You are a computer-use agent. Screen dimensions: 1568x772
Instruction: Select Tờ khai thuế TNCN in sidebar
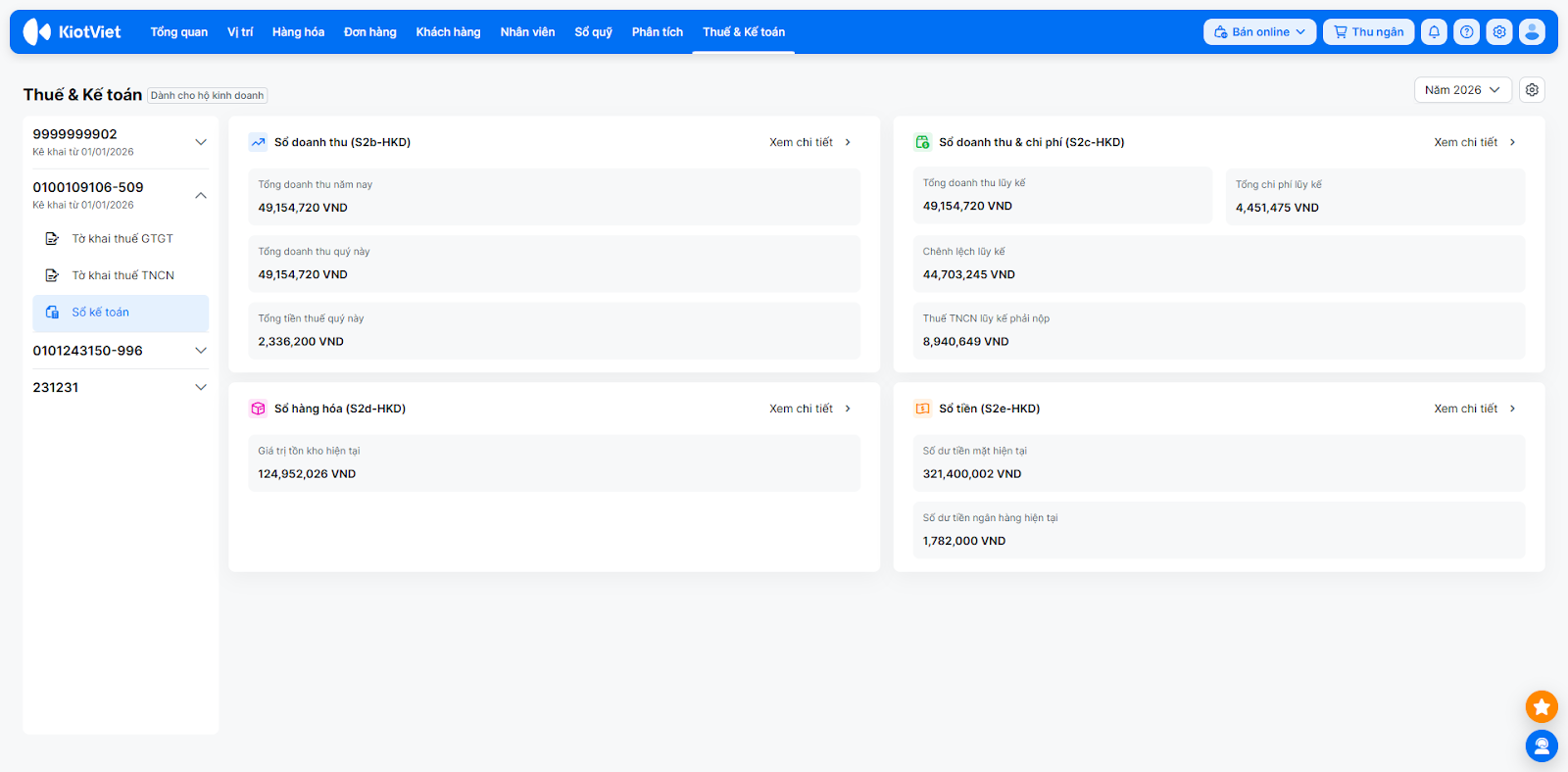(121, 276)
